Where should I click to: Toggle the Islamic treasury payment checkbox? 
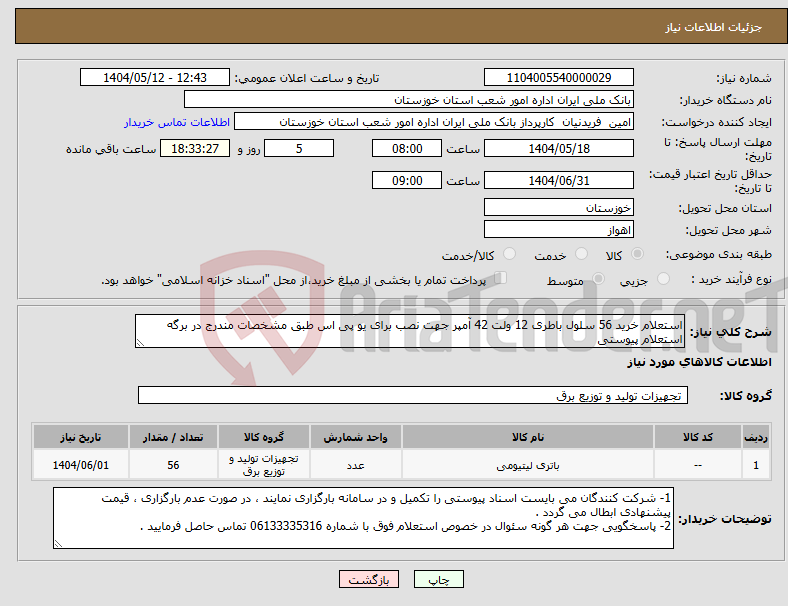(501, 278)
